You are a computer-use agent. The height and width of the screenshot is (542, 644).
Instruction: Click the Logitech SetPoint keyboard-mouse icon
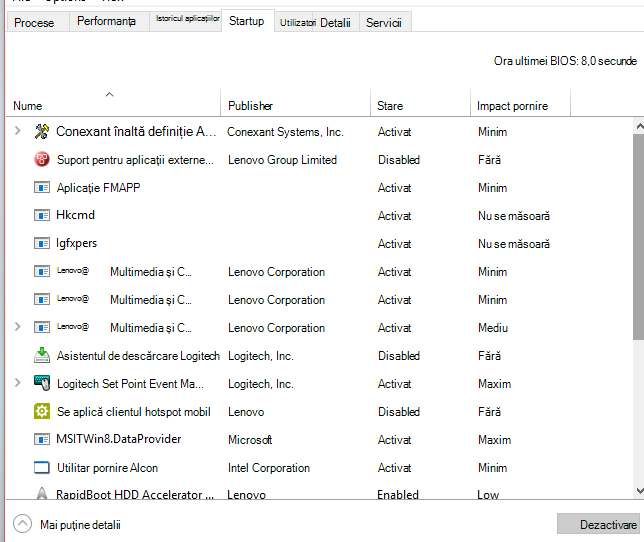pyautogui.click(x=42, y=383)
